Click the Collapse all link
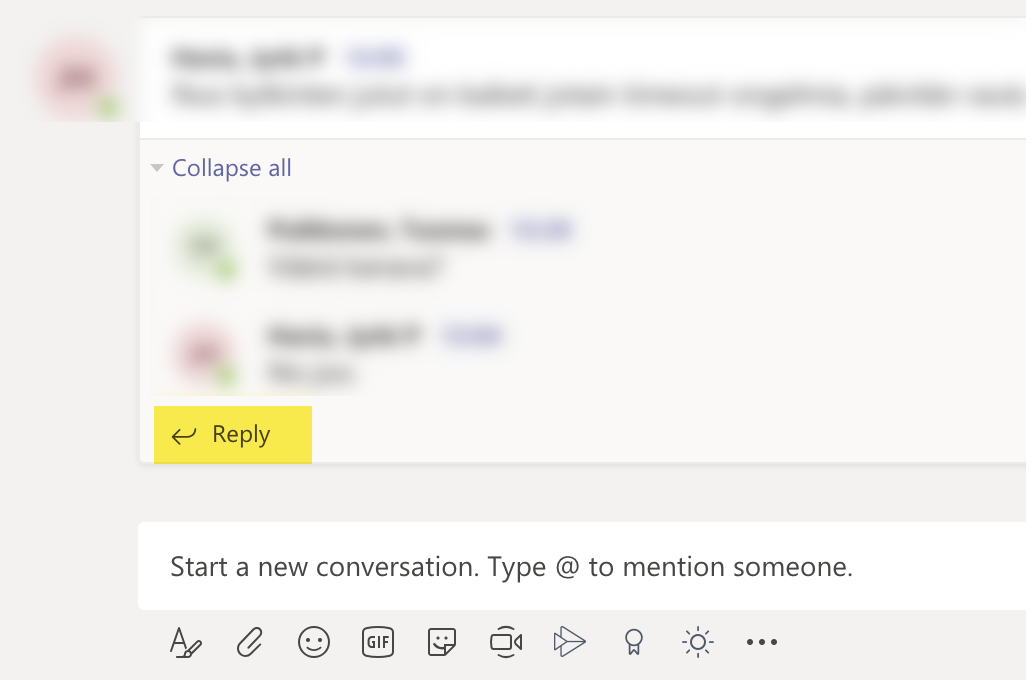The width and height of the screenshot is (1032, 680). pos(232,169)
